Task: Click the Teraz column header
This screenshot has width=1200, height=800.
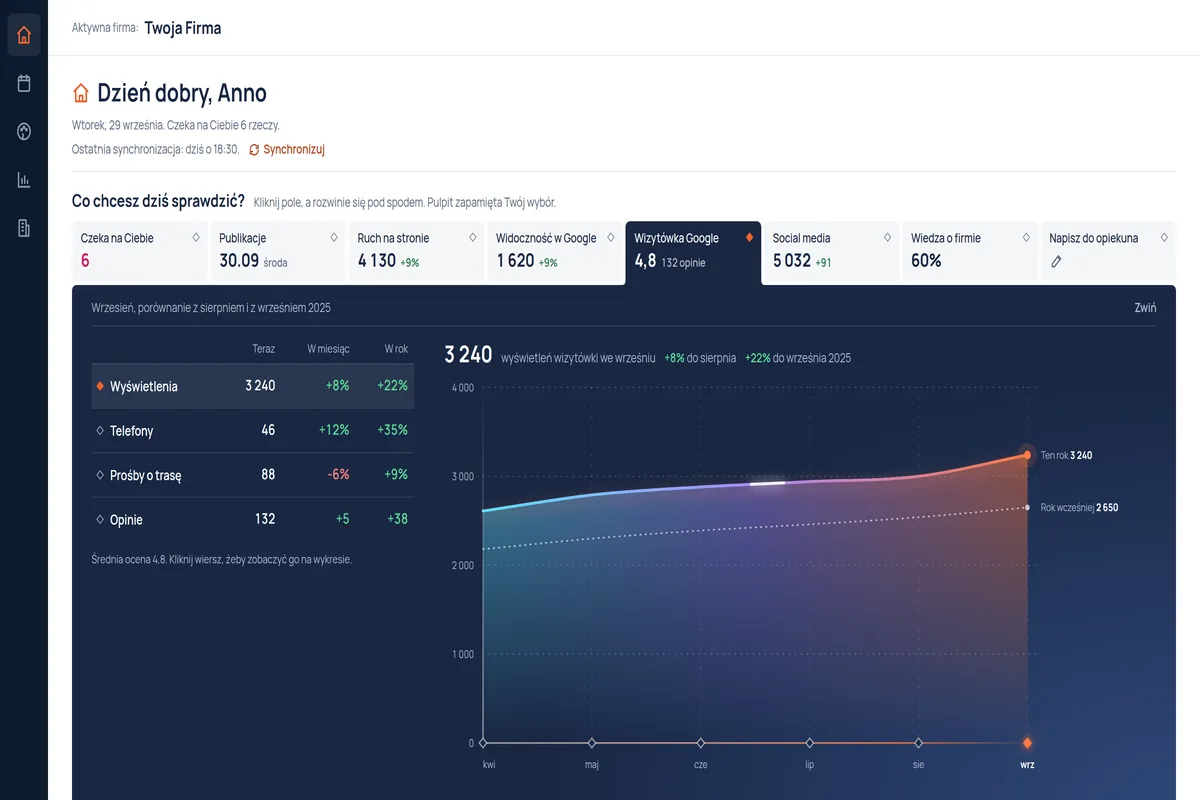Action: tap(264, 349)
